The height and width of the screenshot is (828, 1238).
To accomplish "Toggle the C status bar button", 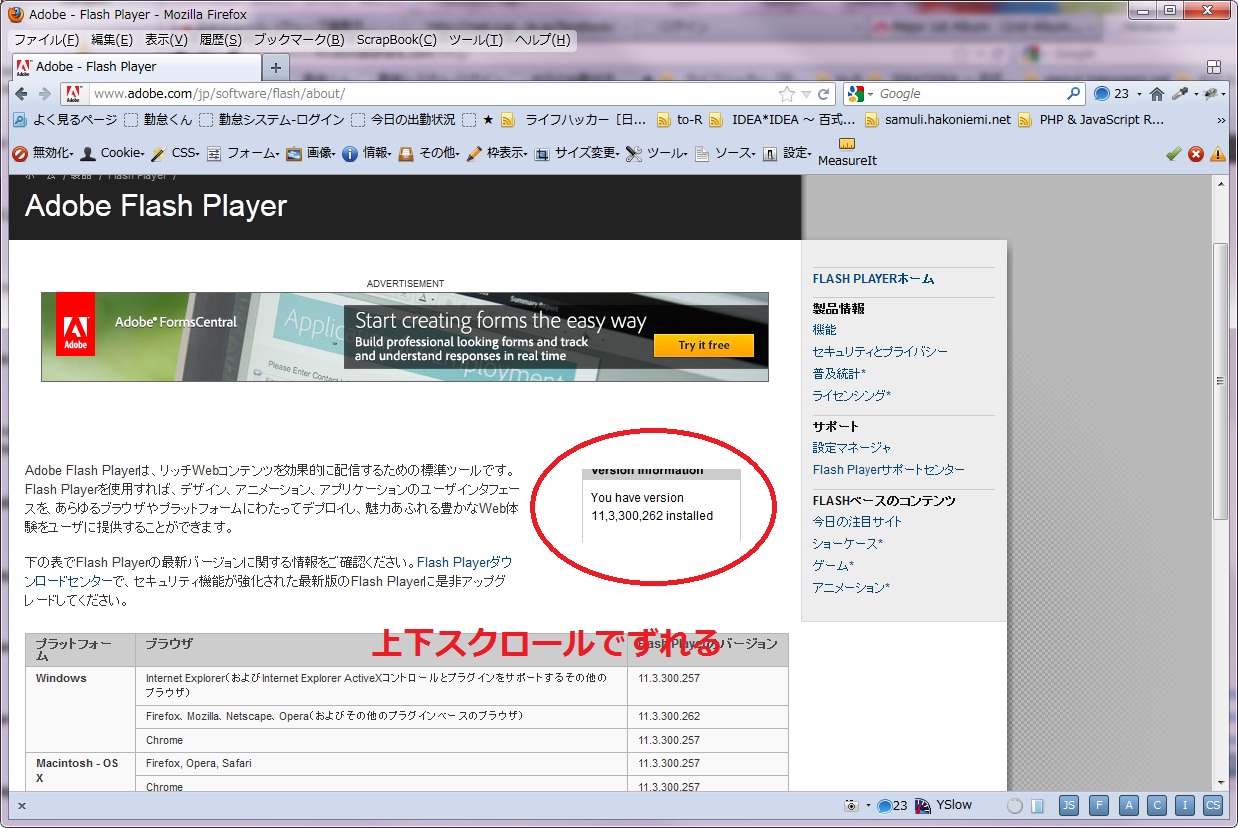I will click(1157, 805).
